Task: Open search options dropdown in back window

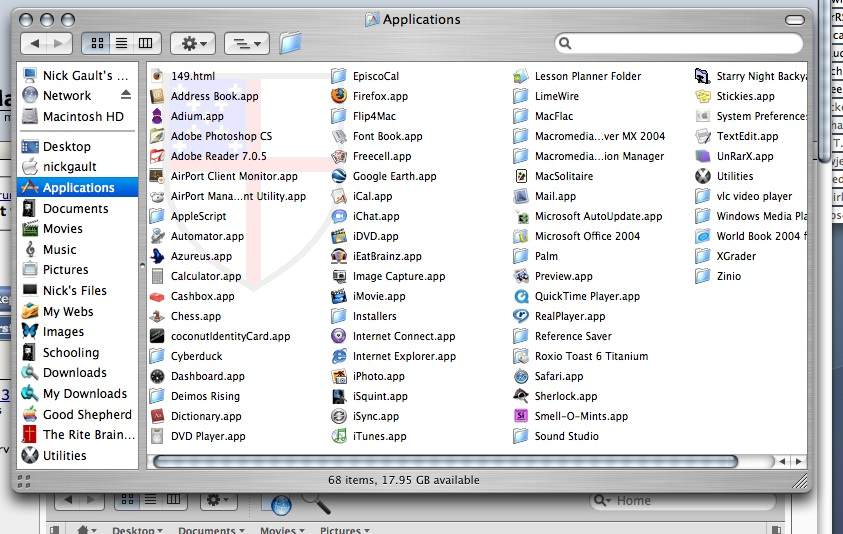Action: point(603,501)
